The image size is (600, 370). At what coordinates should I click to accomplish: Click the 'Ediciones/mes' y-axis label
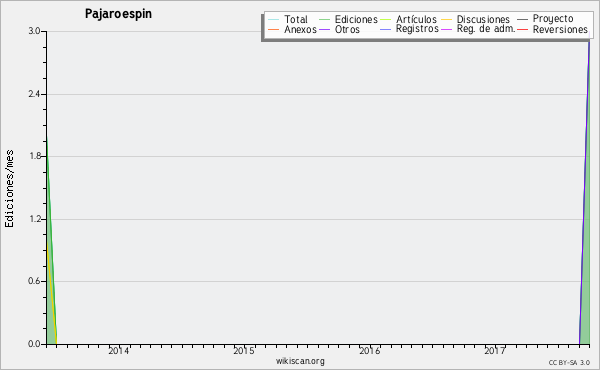[x=9, y=189]
